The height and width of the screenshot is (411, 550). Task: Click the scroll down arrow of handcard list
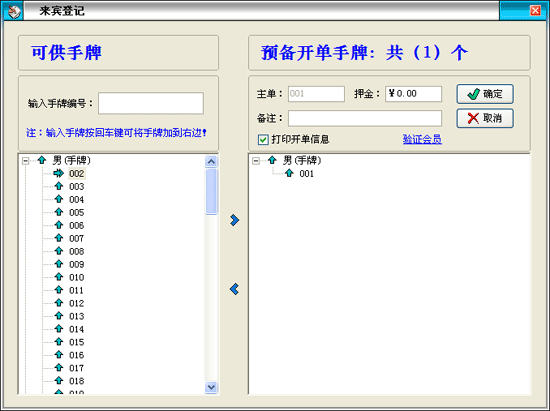[x=211, y=387]
